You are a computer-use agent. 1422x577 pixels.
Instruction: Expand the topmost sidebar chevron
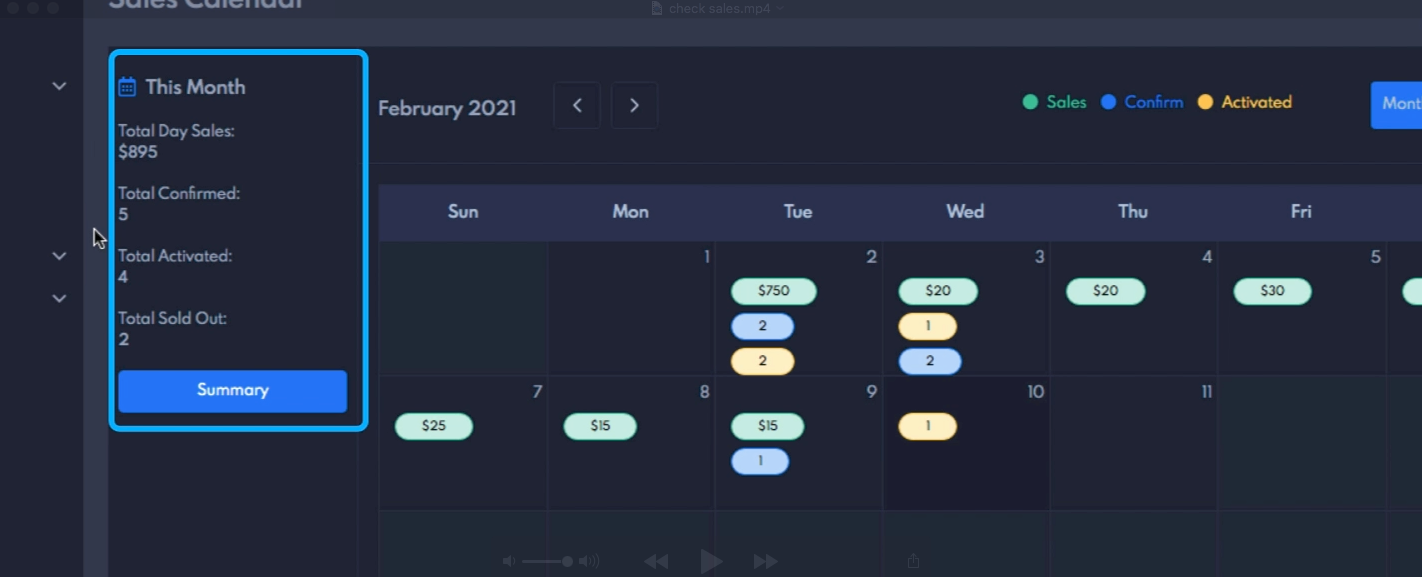59,86
